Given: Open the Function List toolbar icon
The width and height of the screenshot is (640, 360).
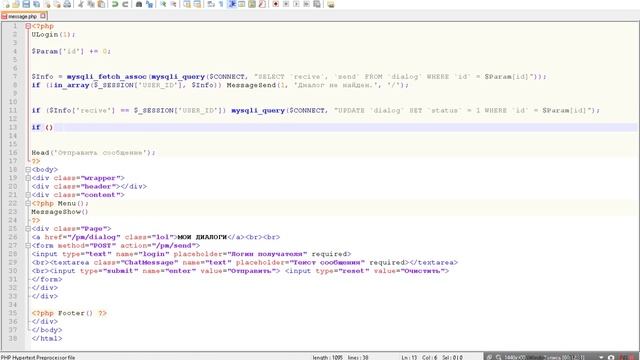Looking at the screenshot, I should pyautogui.click(x=262, y=4).
